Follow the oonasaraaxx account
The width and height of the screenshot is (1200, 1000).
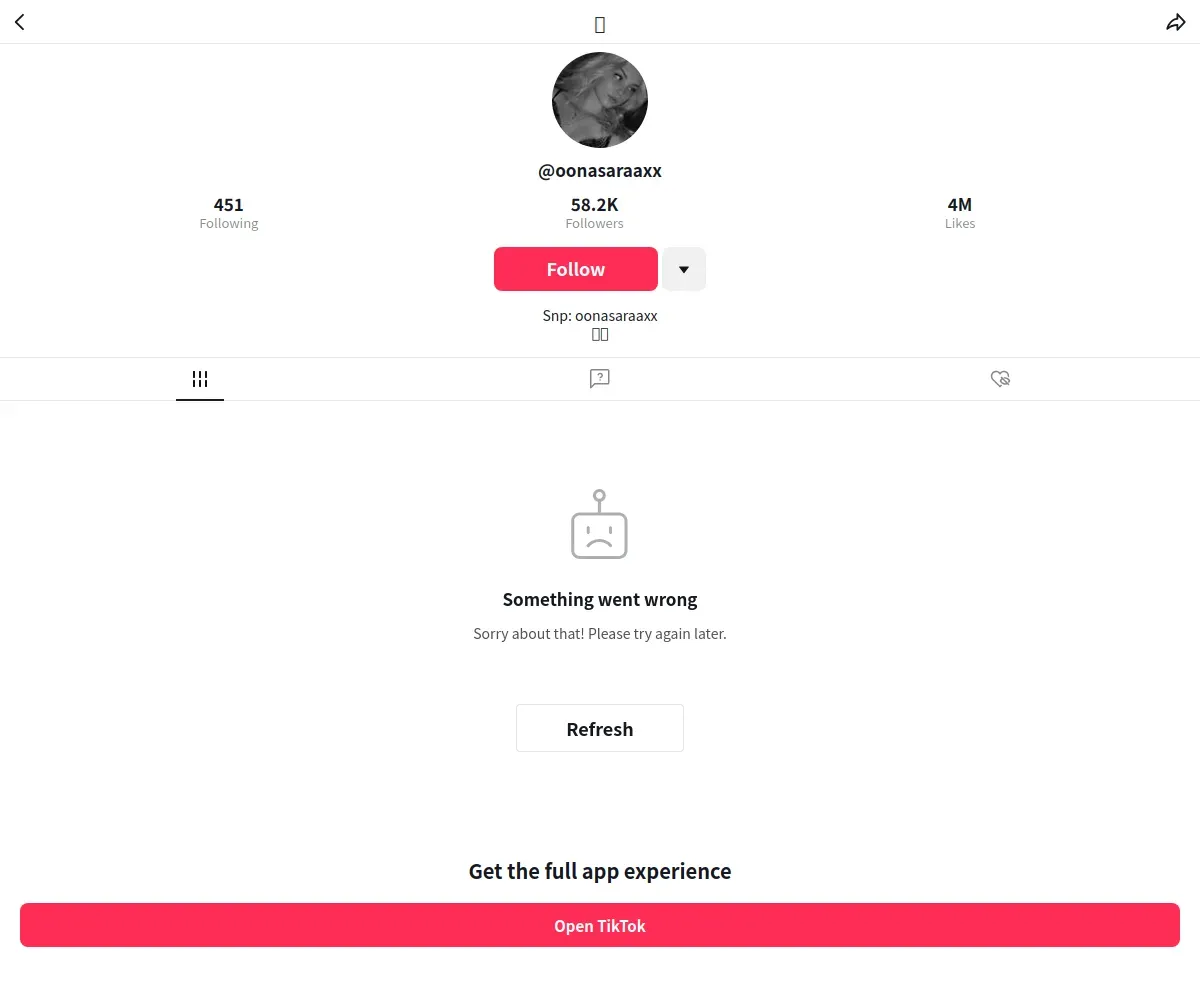point(576,269)
